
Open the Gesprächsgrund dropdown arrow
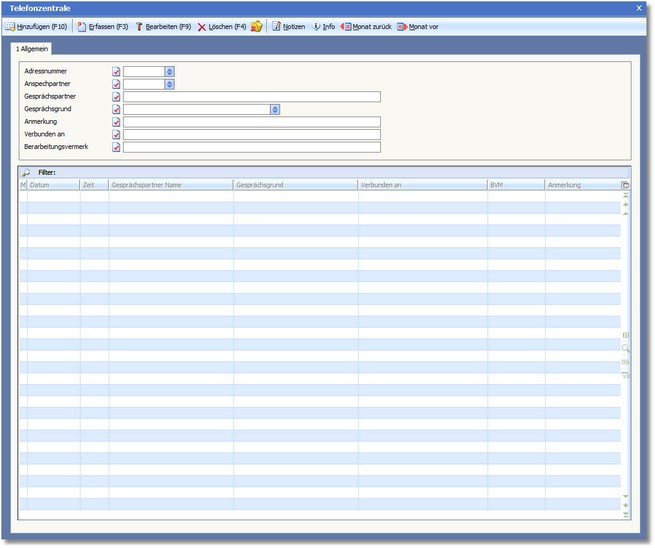[x=275, y=109]
